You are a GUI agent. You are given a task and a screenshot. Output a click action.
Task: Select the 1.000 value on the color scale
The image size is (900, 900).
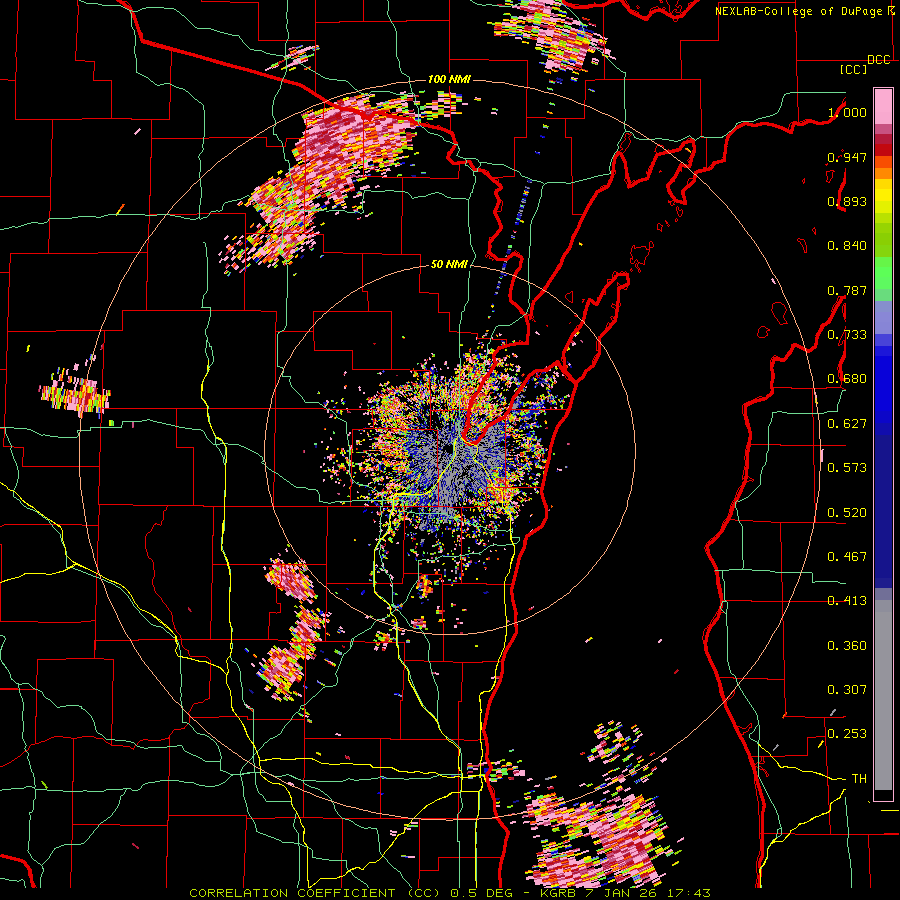tap(847, 112)
